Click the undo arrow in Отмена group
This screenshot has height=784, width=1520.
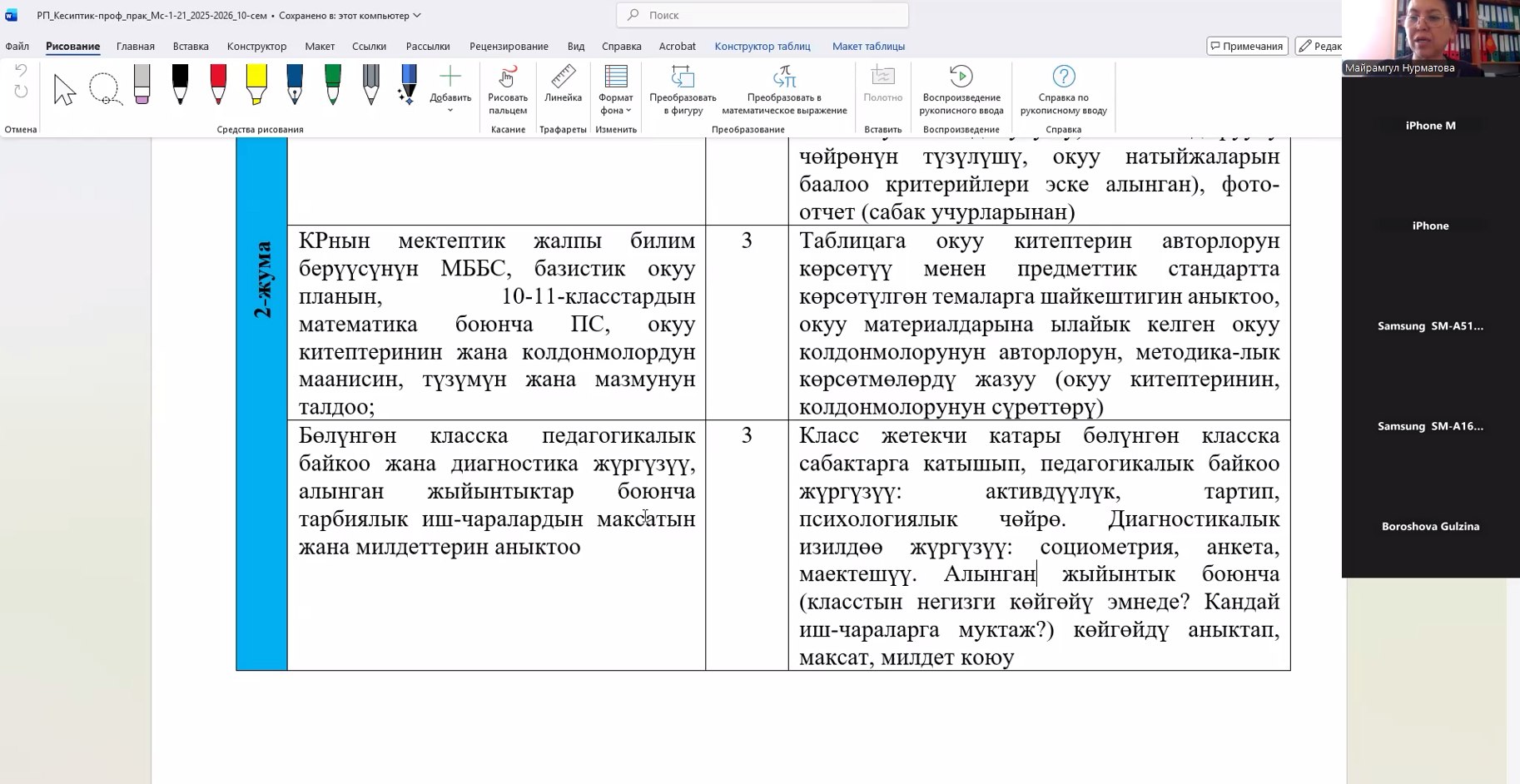(21, 72)
